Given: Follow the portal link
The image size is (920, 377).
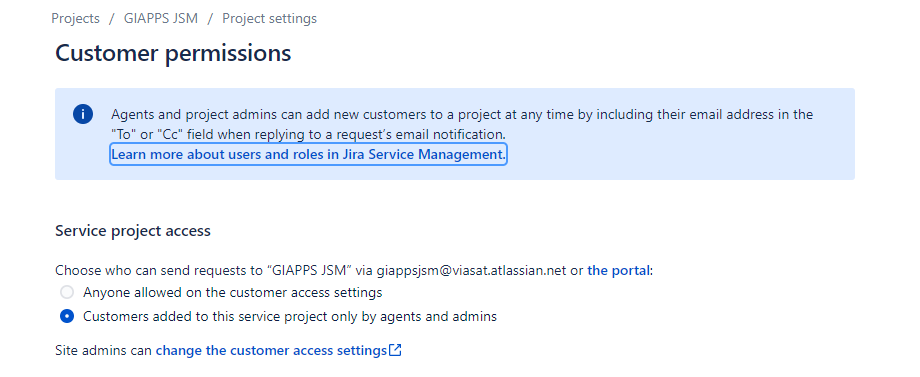Looking at the screenshot, I should (x=618, y=270).
